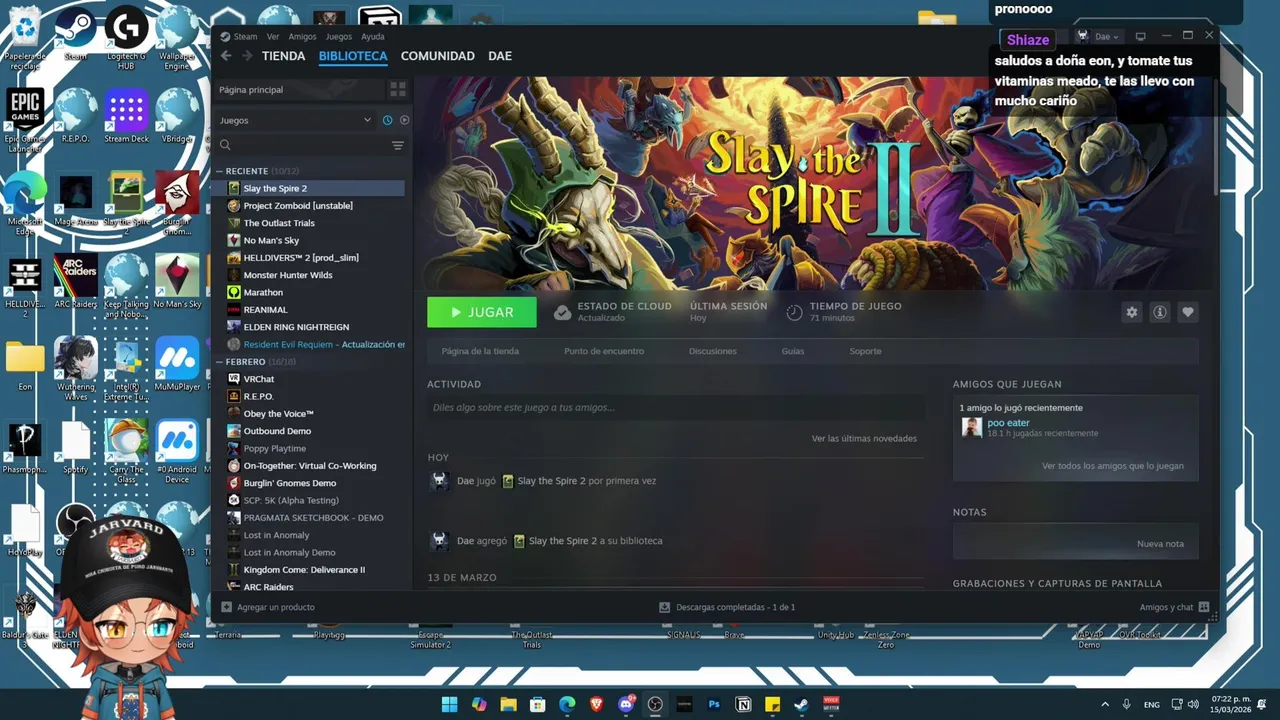Open the Steam menu

[x=245, y=36]
